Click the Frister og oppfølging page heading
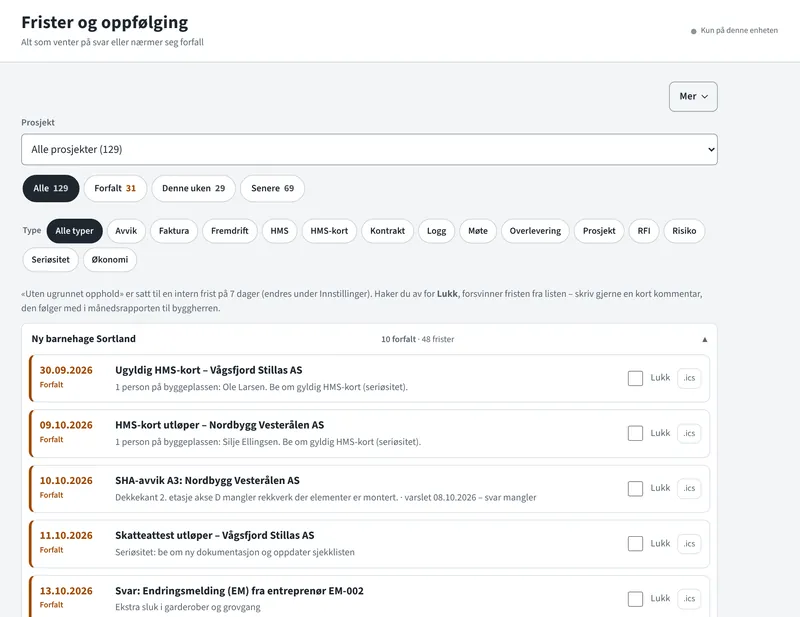This screenshot has width=800, height=617. tap(105, 22)
